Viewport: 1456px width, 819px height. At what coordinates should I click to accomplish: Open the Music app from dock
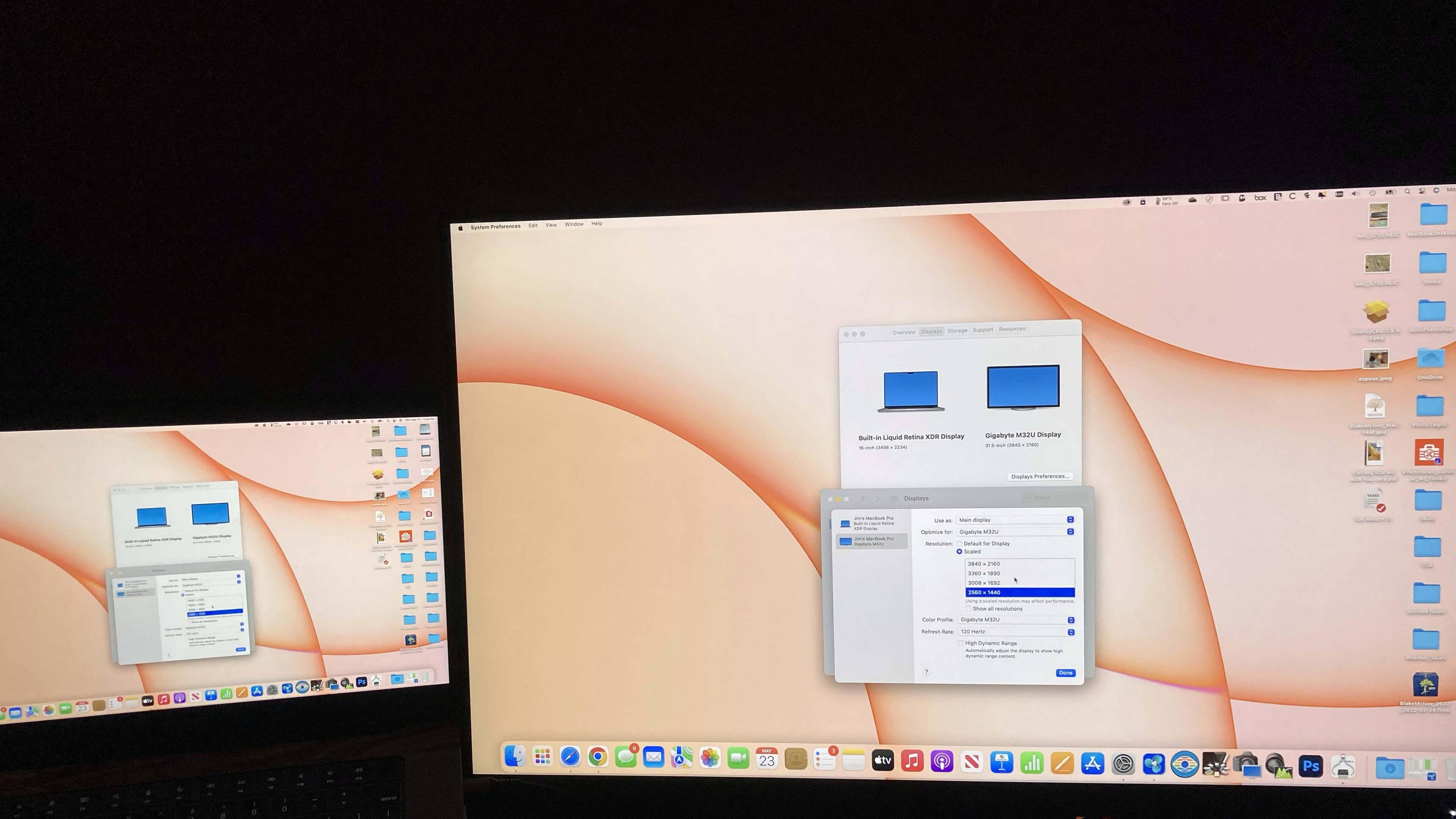tap(912, 761)
